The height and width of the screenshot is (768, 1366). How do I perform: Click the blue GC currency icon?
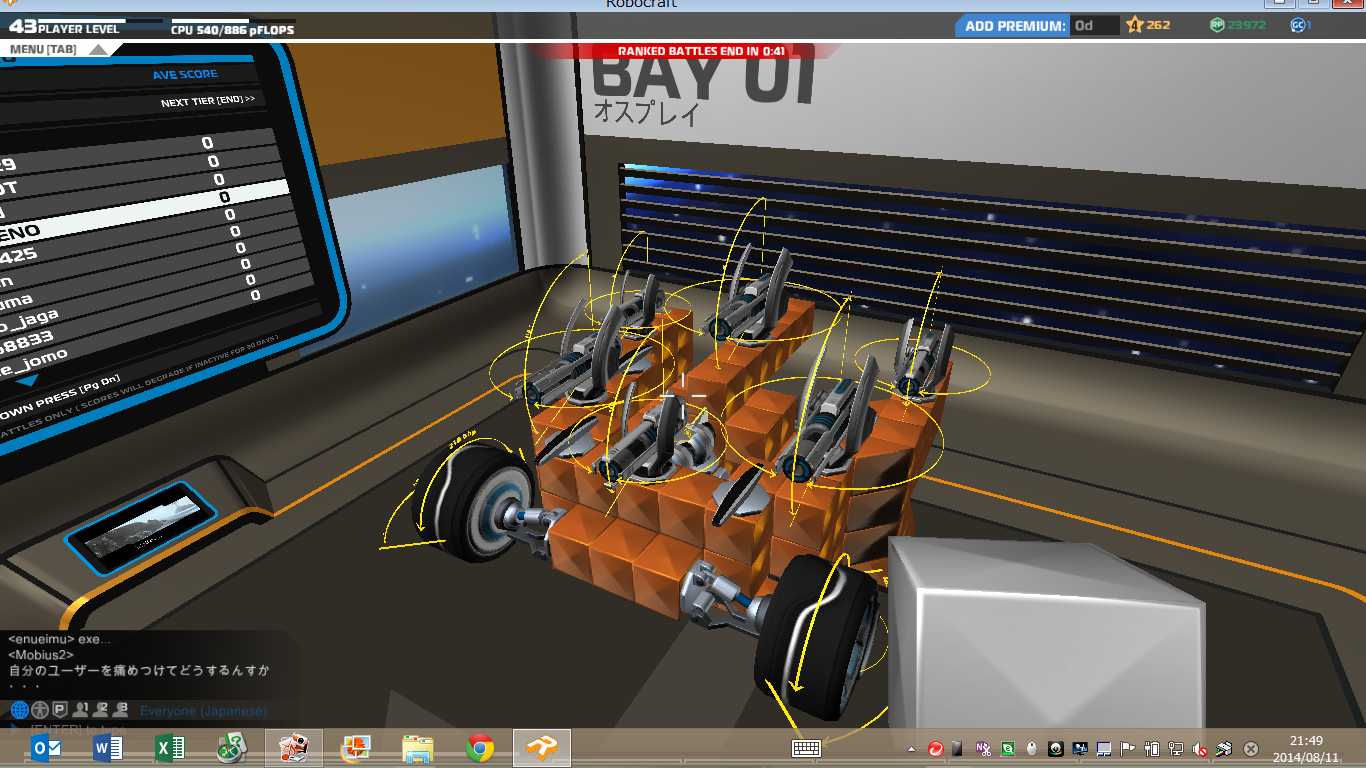pos(1298,25)
